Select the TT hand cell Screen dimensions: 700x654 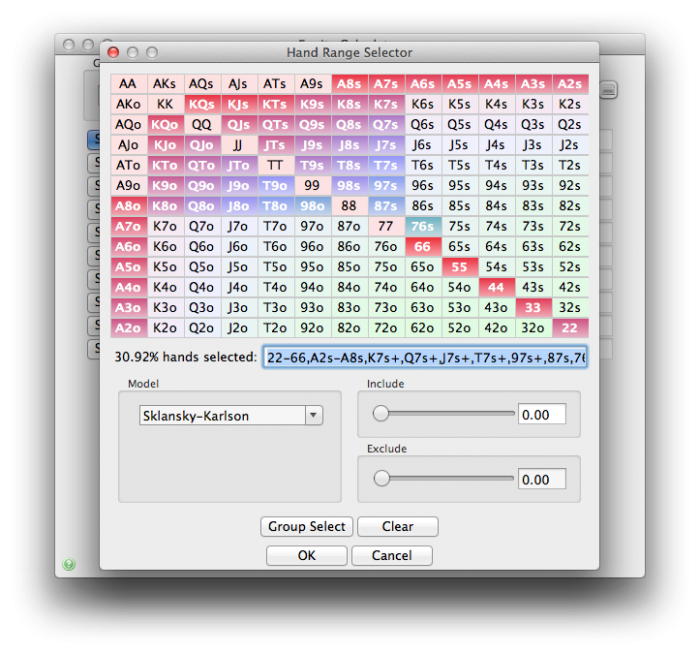click(x=276, y=165)
